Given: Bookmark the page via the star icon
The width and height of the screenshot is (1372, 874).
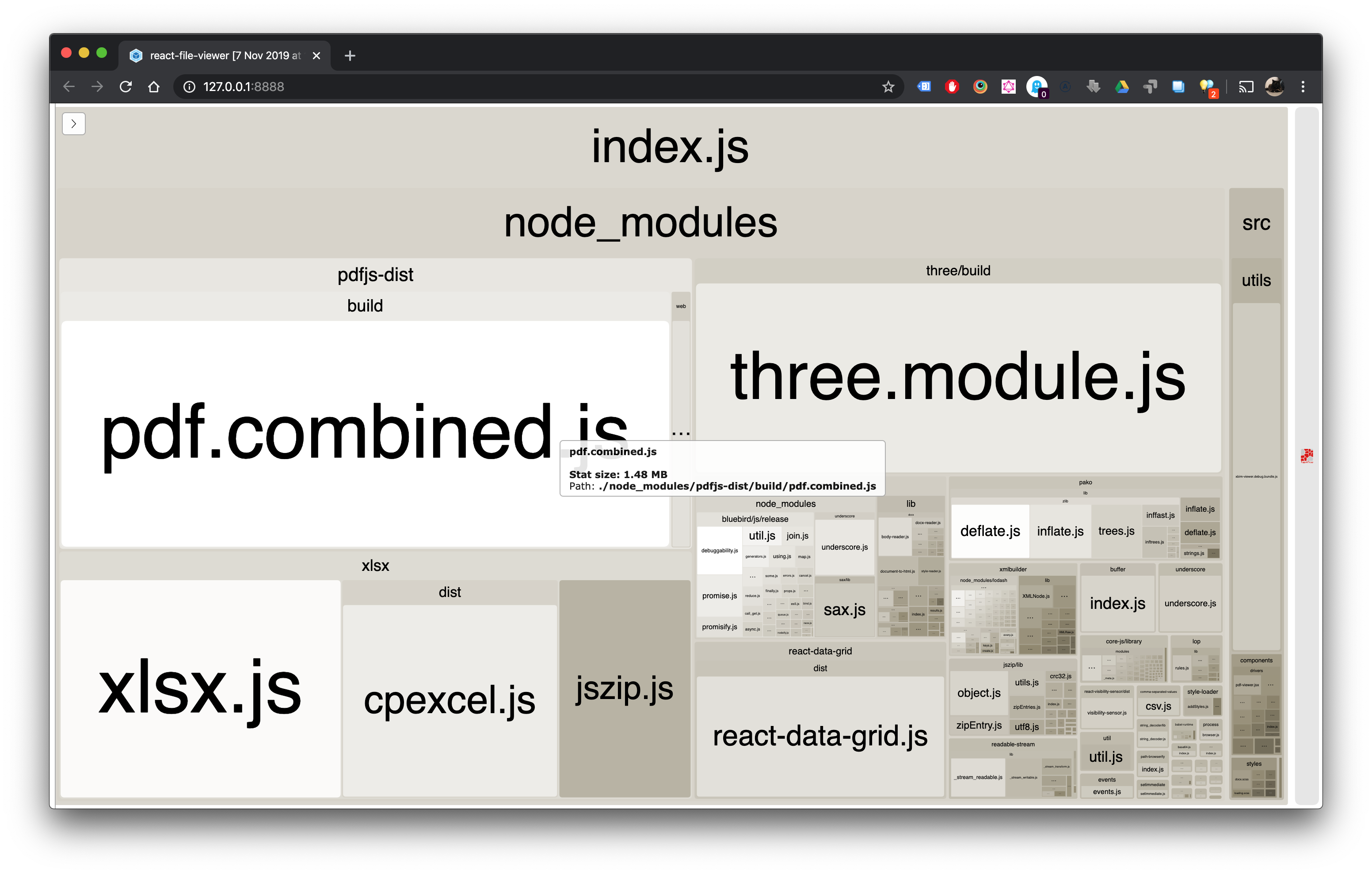Looking at the screenshot, I should click(888, 87).
